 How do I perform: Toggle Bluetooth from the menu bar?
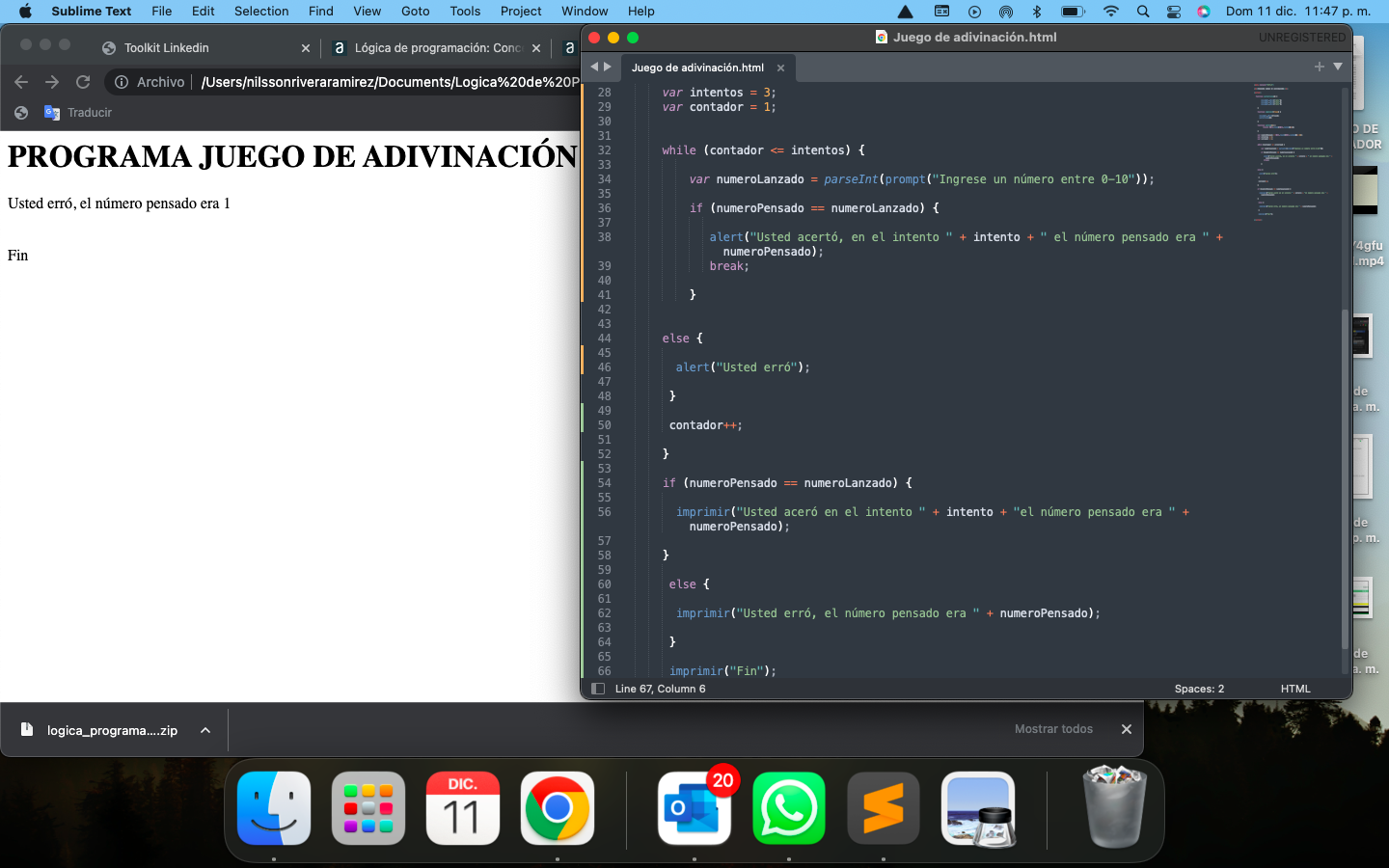click(x=1038, y=11)
